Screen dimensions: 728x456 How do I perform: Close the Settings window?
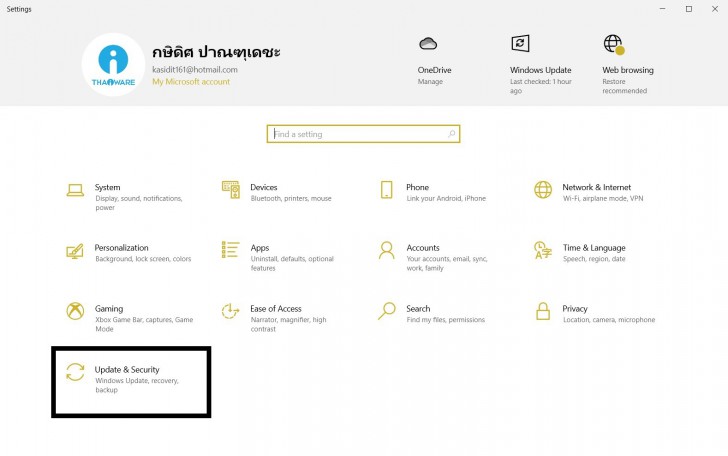click(715, 9)
